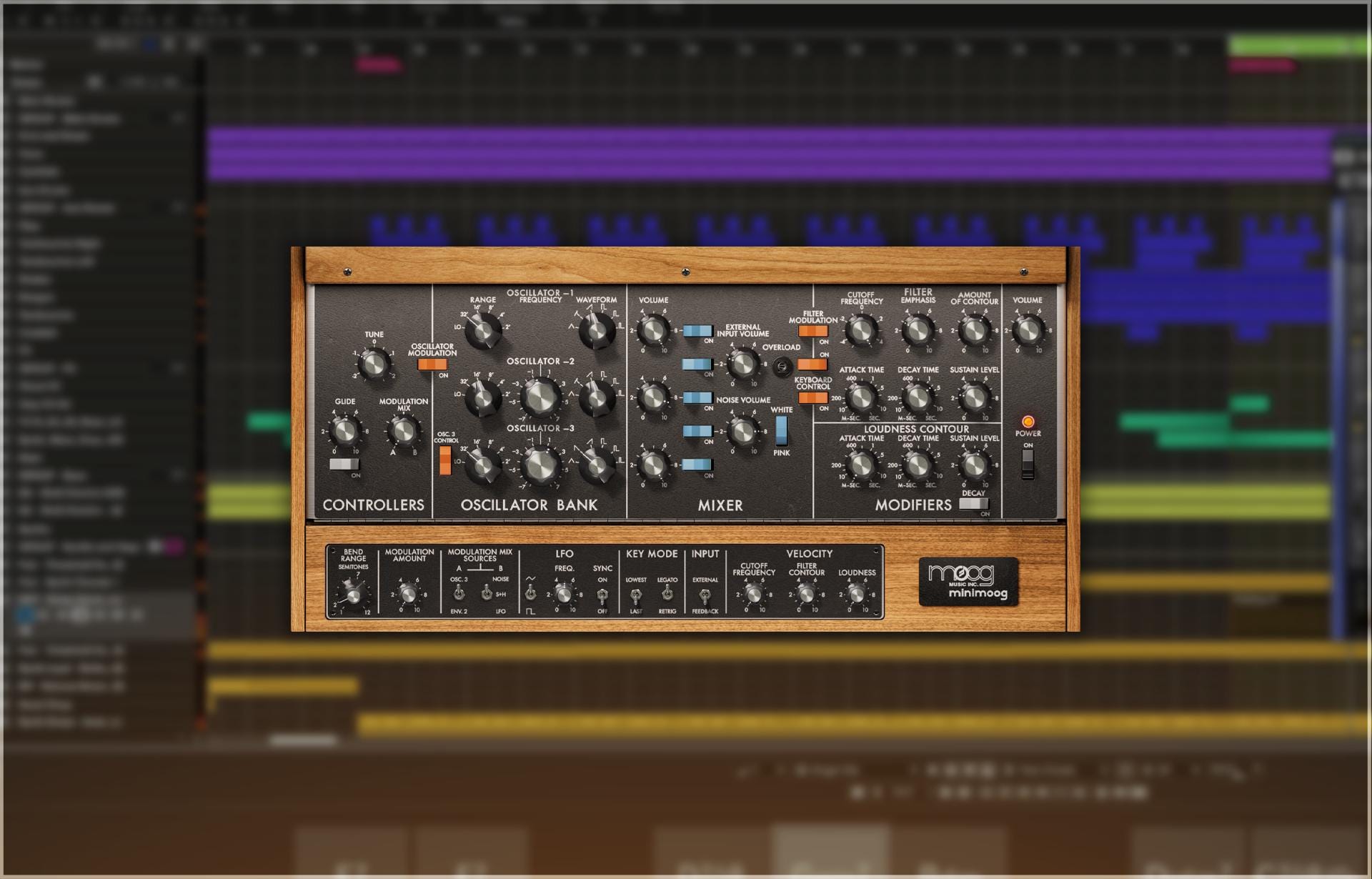
Task: Flip the Osc. 3 / Env. 2 source switch
Action: pos(459,594)
